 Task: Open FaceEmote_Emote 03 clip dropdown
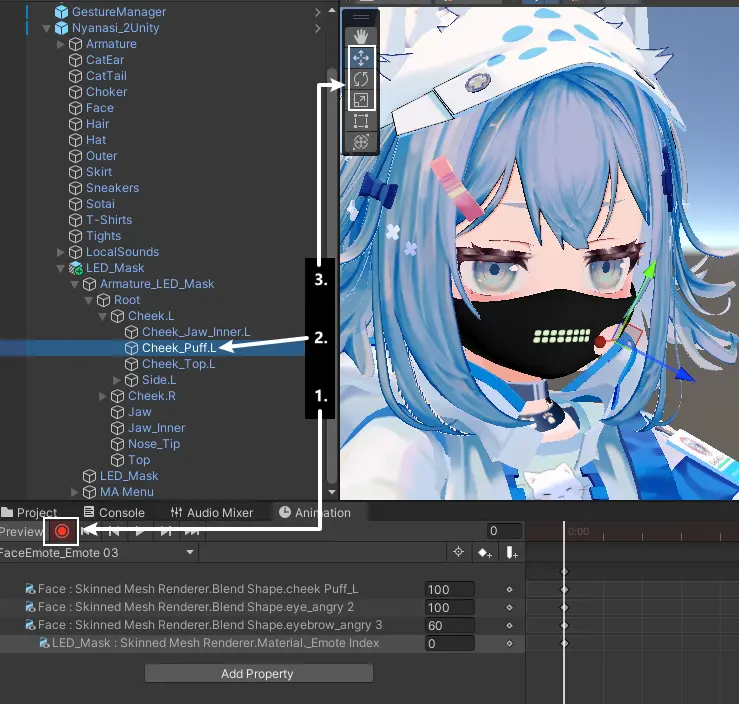point(98,552)
